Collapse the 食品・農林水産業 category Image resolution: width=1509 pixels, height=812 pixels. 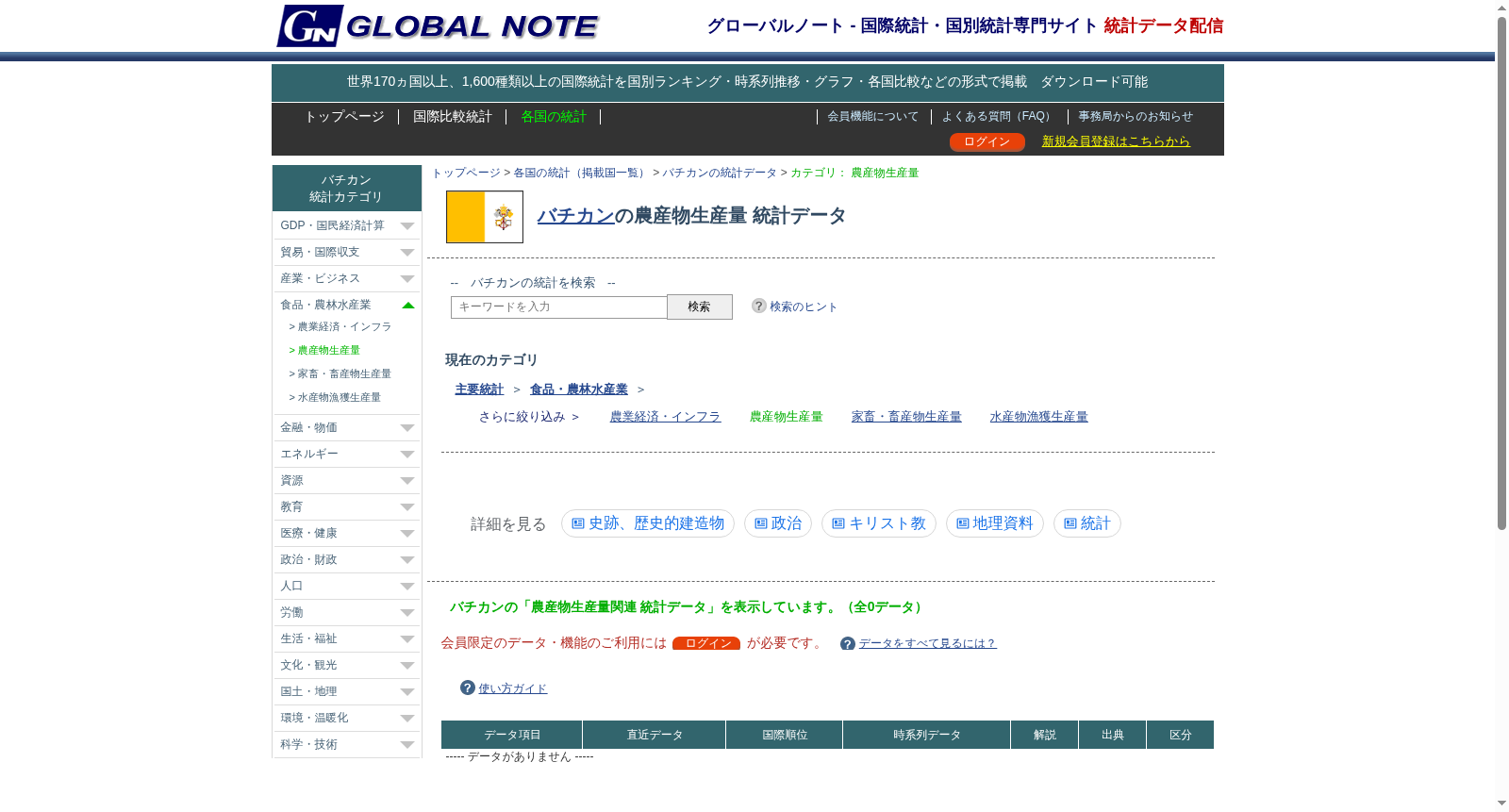[347, 305]
